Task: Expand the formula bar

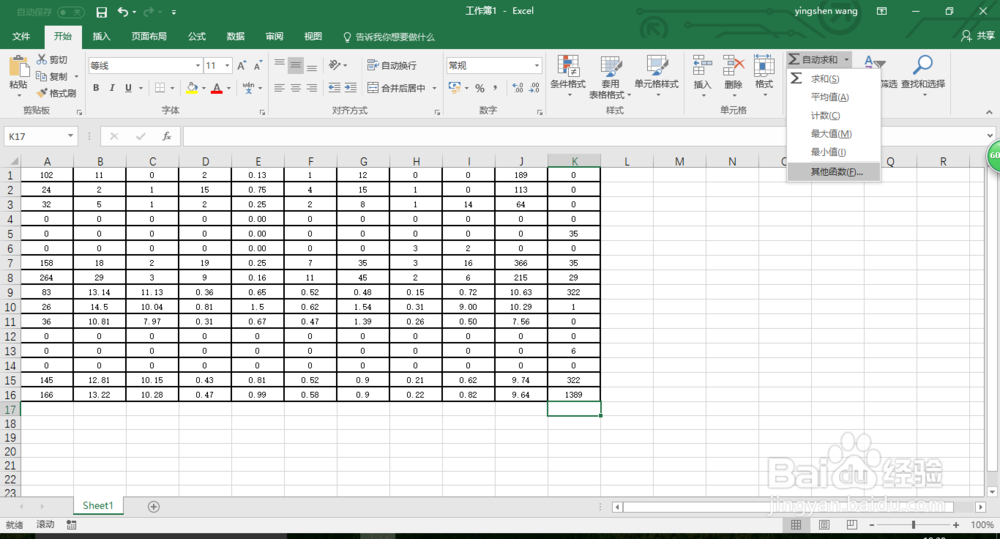Action: click(990, 136)
